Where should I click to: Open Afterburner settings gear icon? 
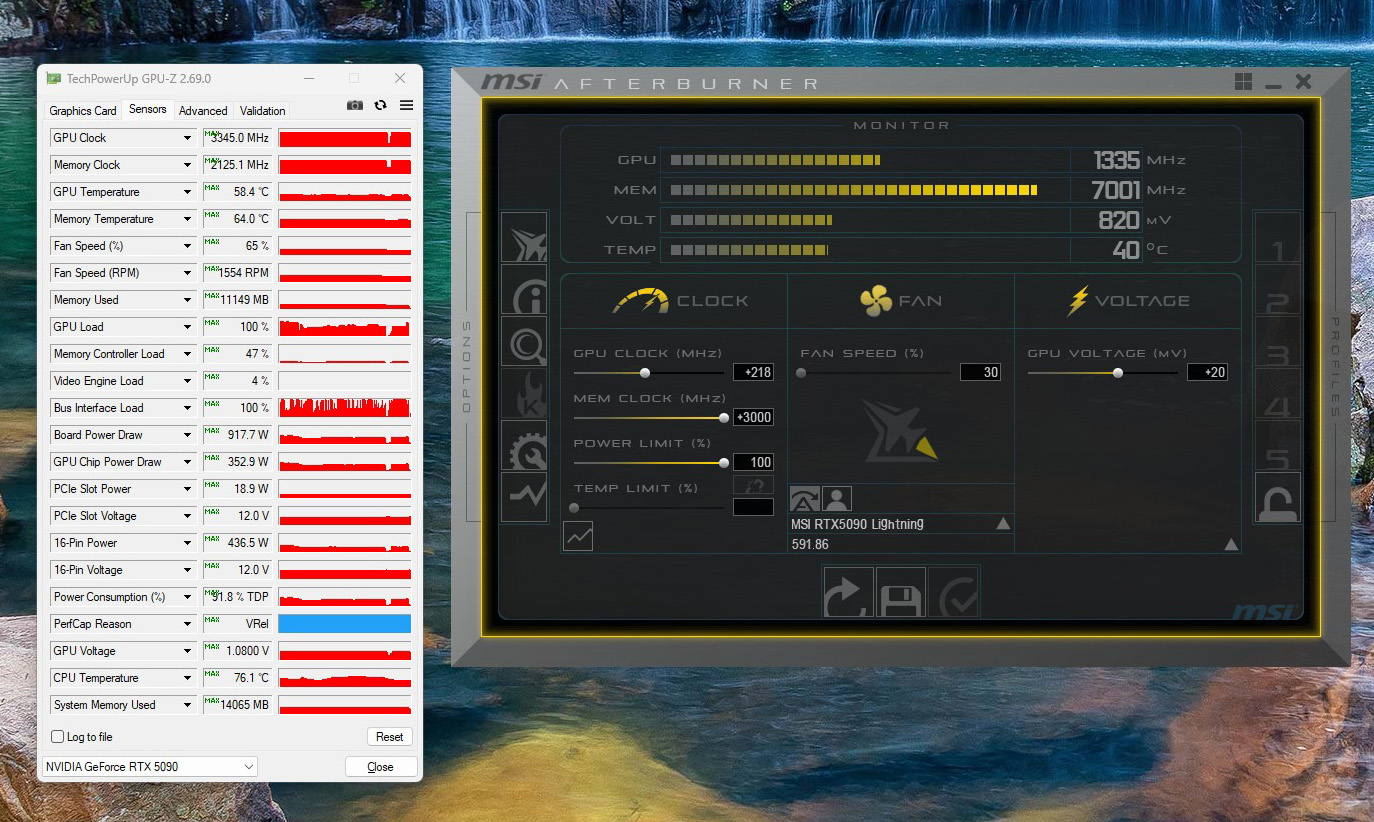pos(524,446)
